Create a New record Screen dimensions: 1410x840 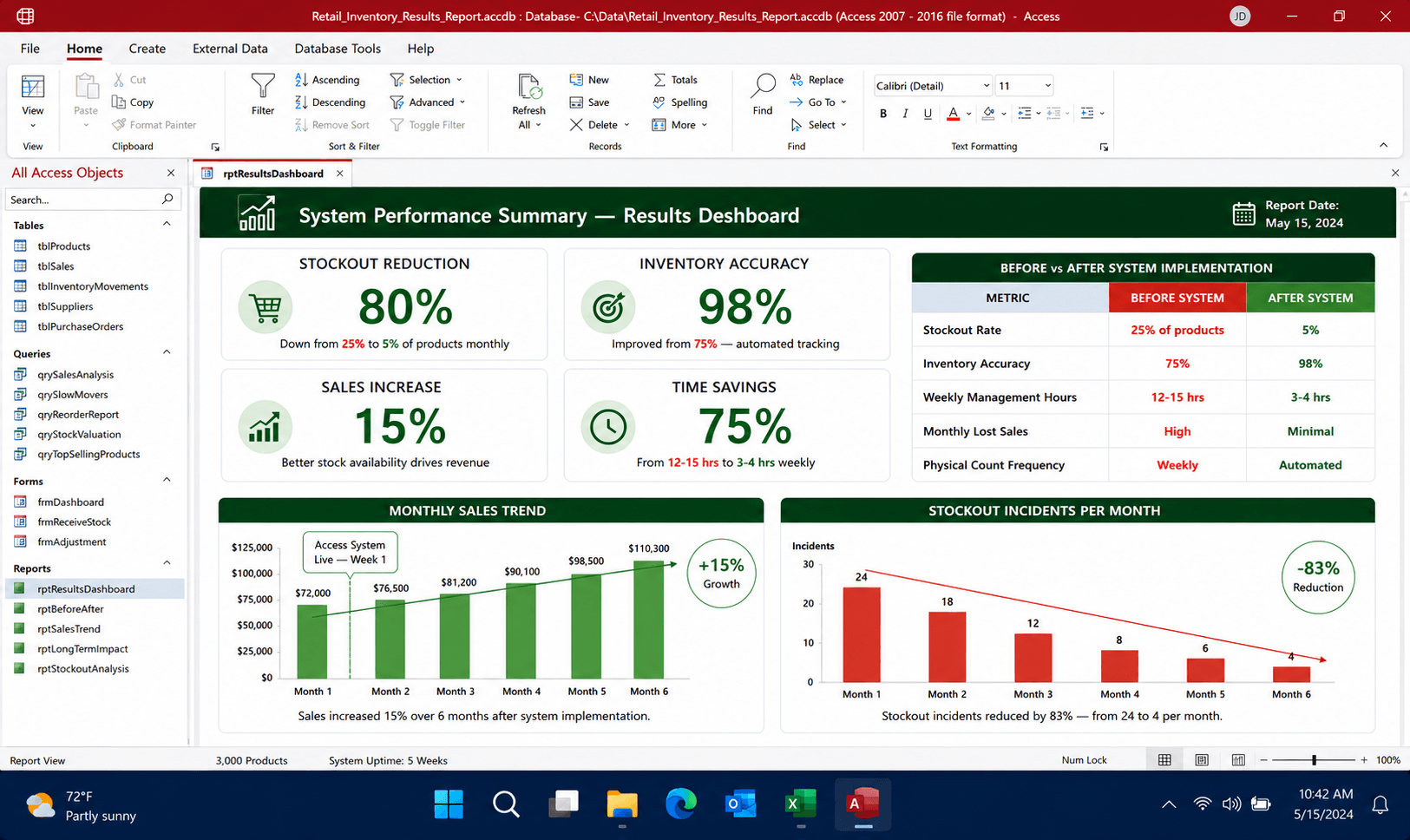pos(589,80)
